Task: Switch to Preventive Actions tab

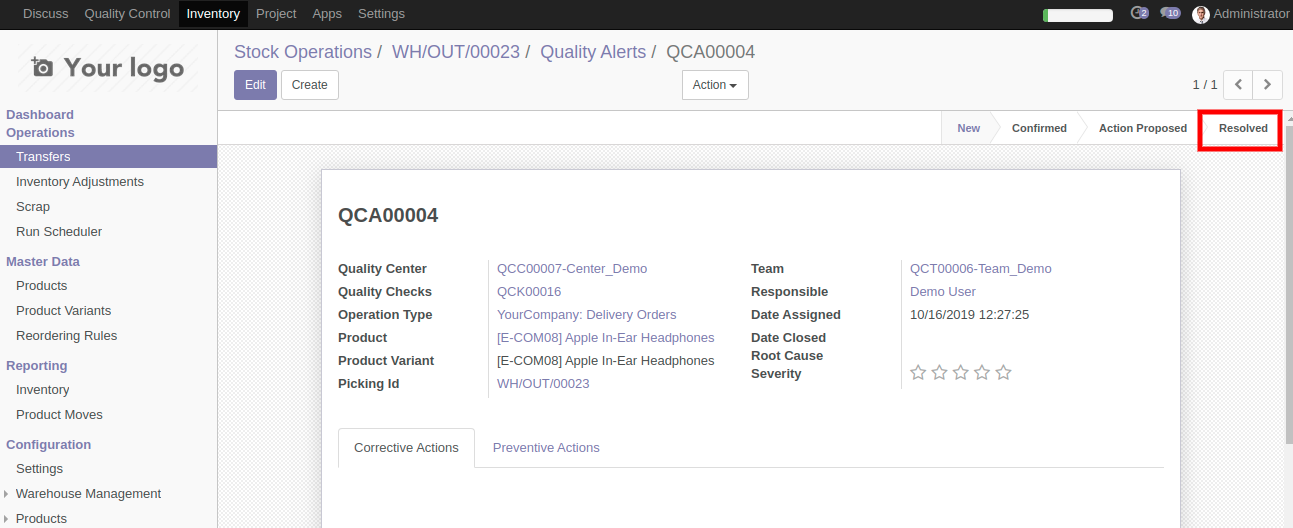Action: pyautogui.click(x=546, y=448)
